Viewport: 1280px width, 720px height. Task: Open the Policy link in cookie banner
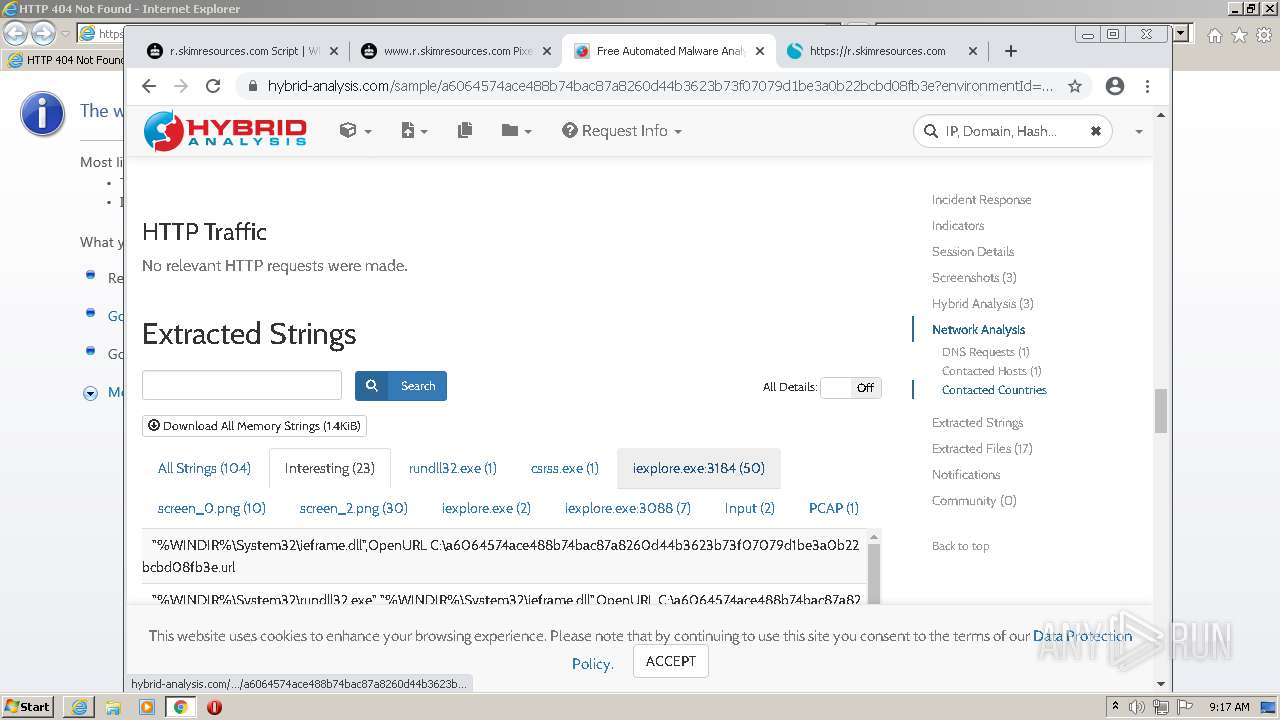click(592, 664)
